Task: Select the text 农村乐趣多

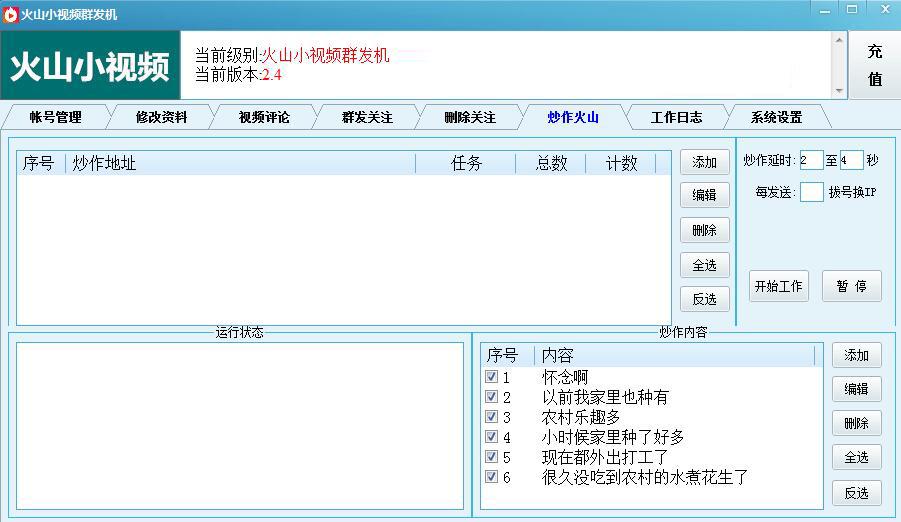Action: pos(581,417)
